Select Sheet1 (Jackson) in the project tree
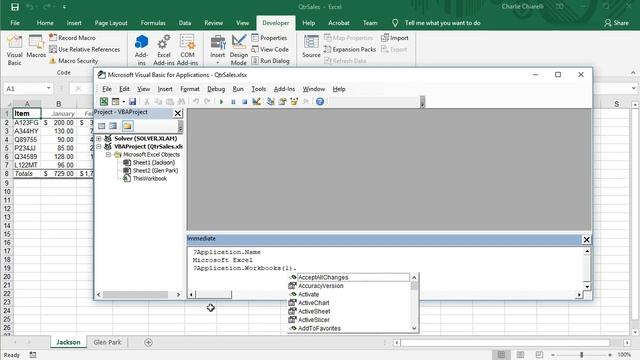The image size is (640, 360). tap(153, 162)
